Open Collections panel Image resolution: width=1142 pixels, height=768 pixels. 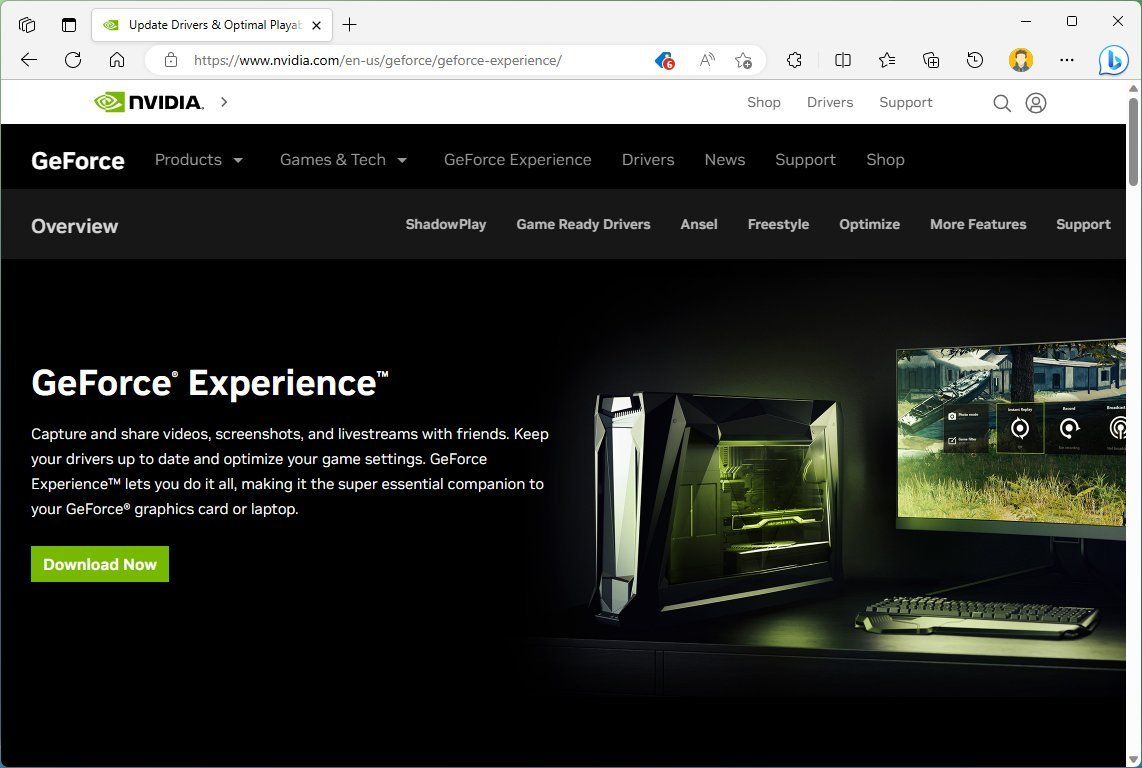point(931,60)
